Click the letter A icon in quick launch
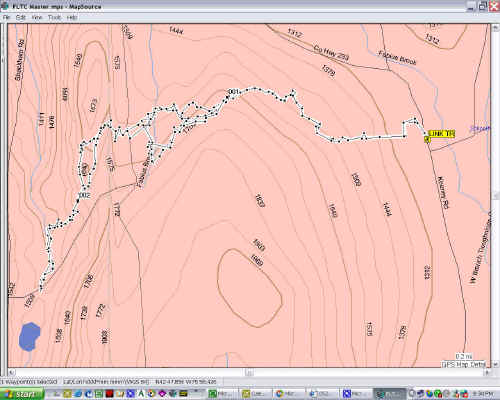500x400 pixels. coord(141,394)
